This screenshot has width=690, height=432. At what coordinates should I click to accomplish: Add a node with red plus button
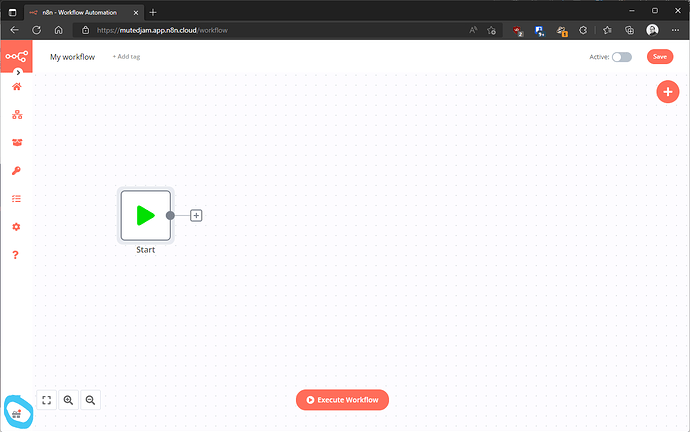[668, 92]
